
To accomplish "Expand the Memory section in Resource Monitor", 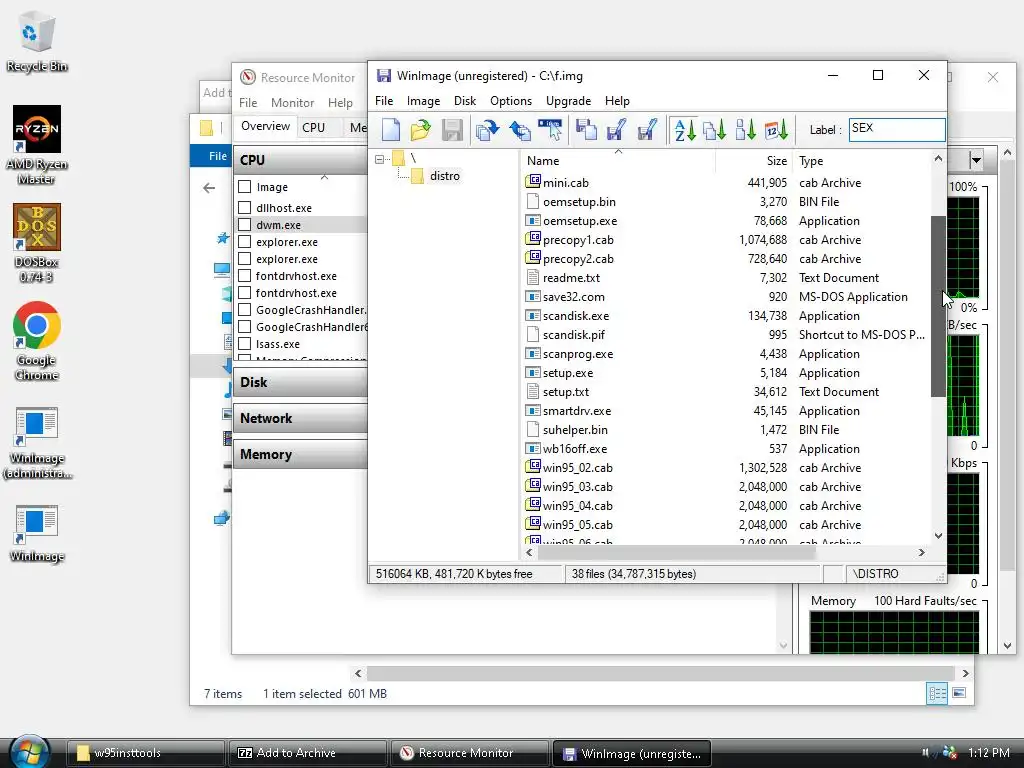I will (x=300, y=454).
